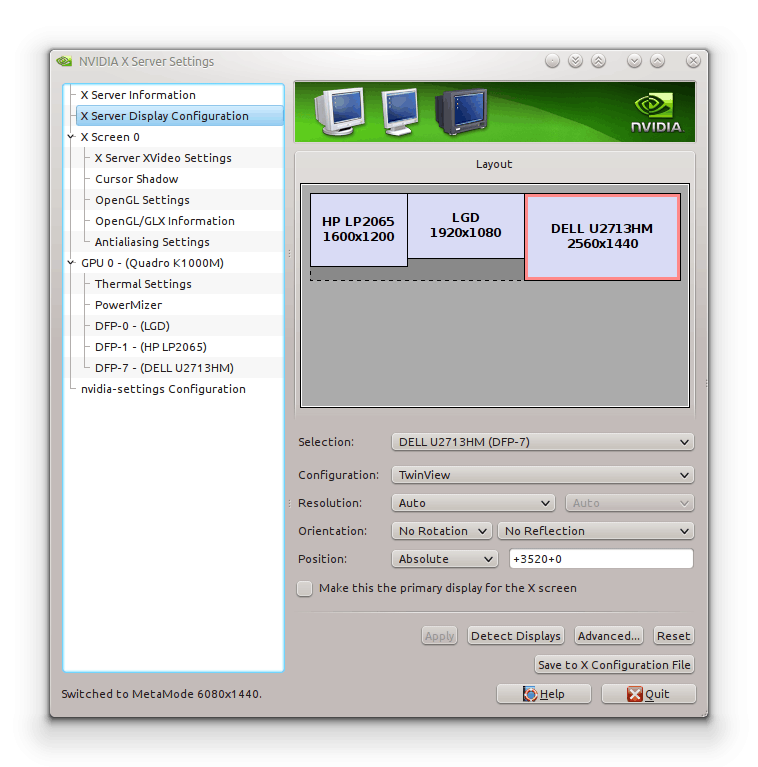Image resolution: width=758 pixels, height=767 pixels.
Task: Open OpenGL Settings page
Action: [x=142, y=200]
